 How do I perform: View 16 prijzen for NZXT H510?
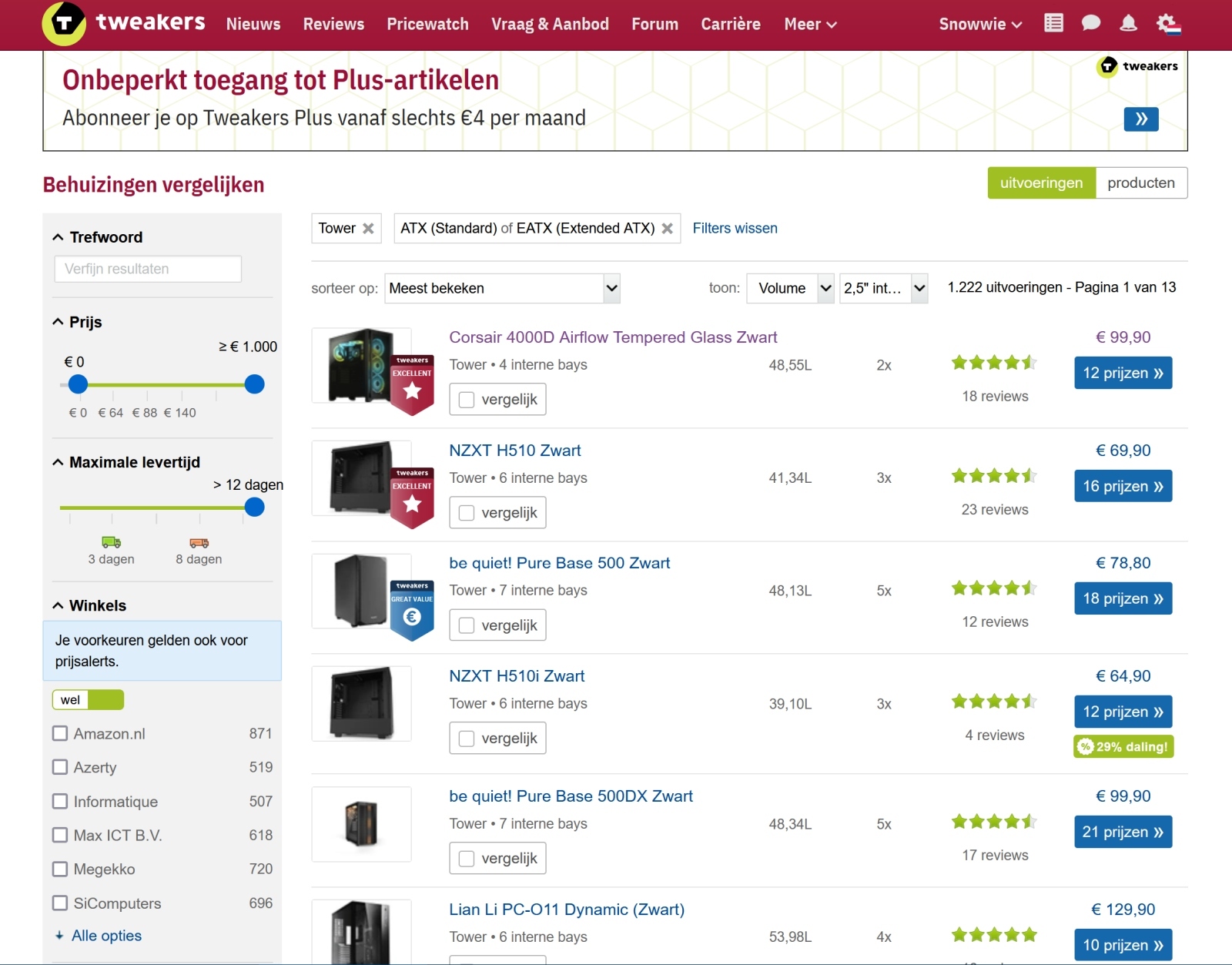point(1123,486)
